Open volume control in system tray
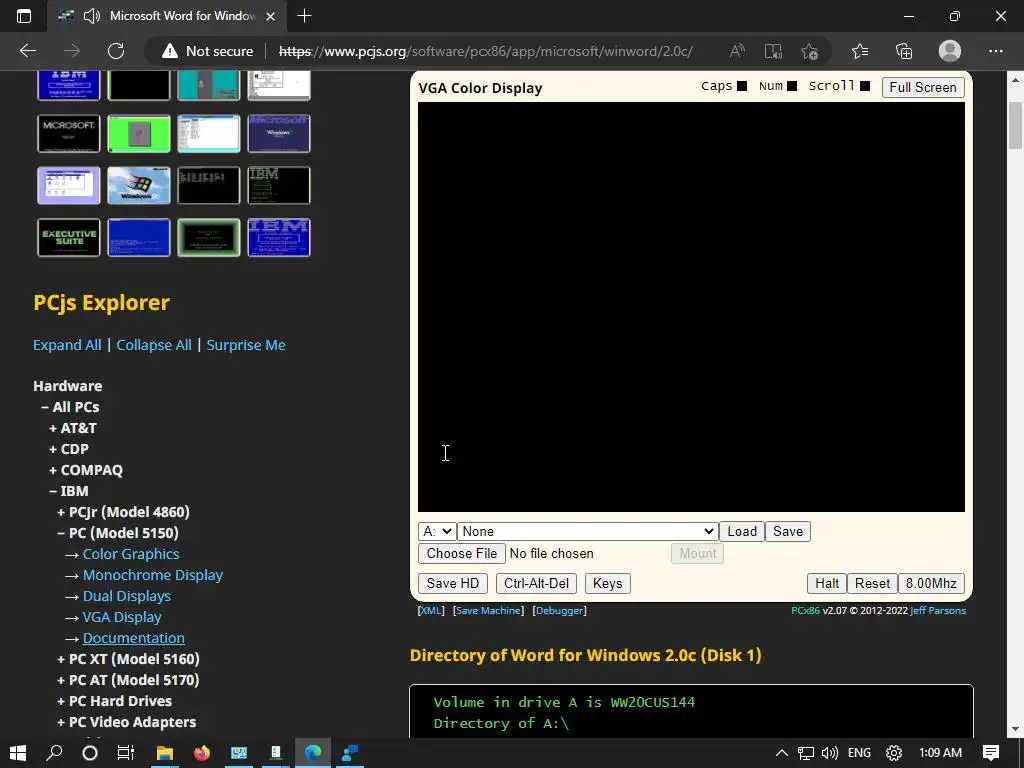Screen dimensions: 1024x768 [x=829, y=753]
